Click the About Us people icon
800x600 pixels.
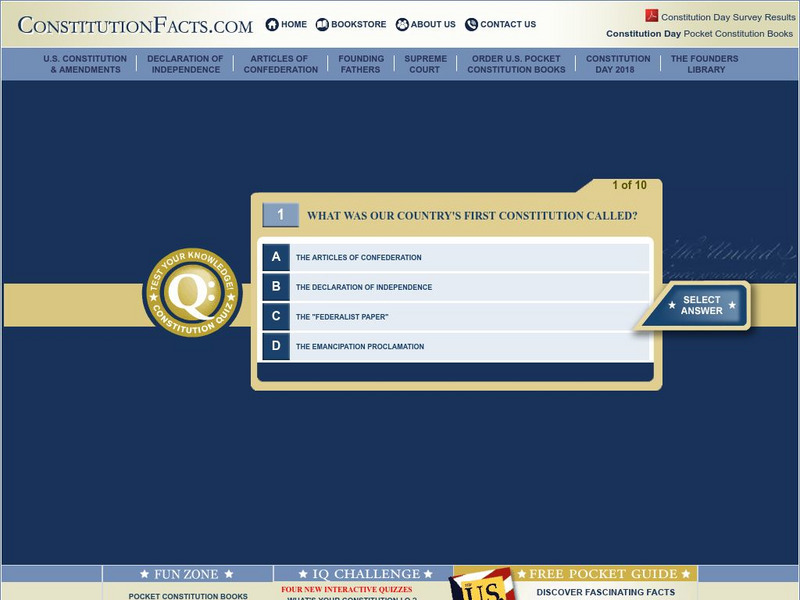(x=402, y=24)
